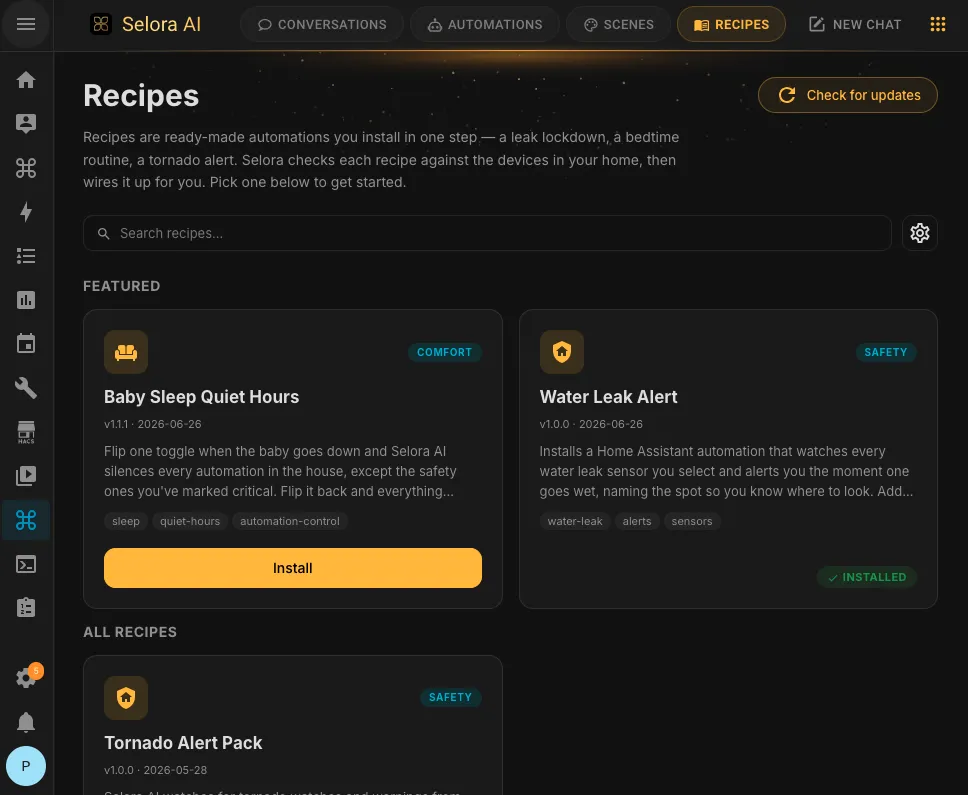The width and height of the screenshot is (968, 795).
Task: Switch to the Automations tab
Action: coord(485,24)
